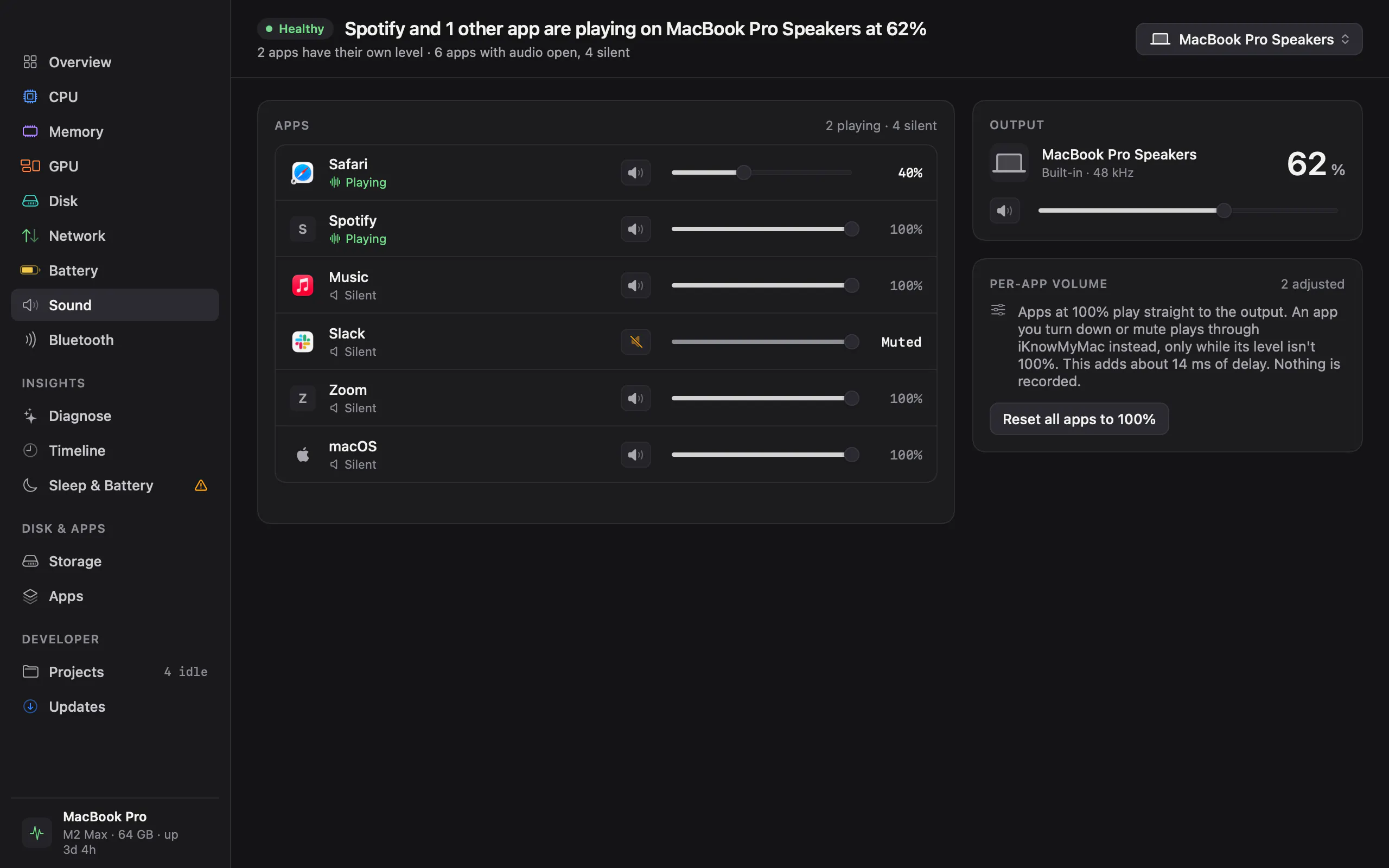Viewport: 1389px width, 868px height.
Task: Click the output laptop device icon
Action: tap(1009, 163)
